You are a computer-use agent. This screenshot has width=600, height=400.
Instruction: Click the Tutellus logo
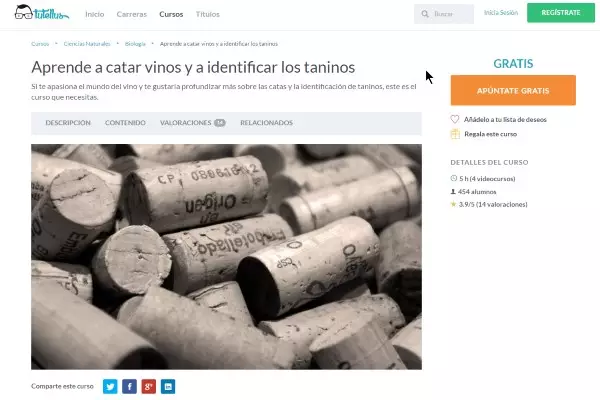pos(42,13)
